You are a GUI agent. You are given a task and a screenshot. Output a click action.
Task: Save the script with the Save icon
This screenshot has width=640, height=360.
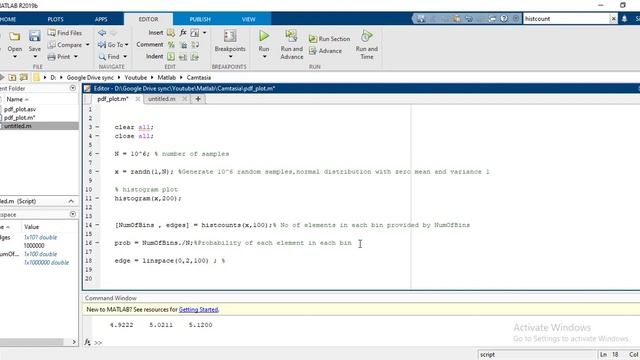pyautogui.click(x=35, y=37)
